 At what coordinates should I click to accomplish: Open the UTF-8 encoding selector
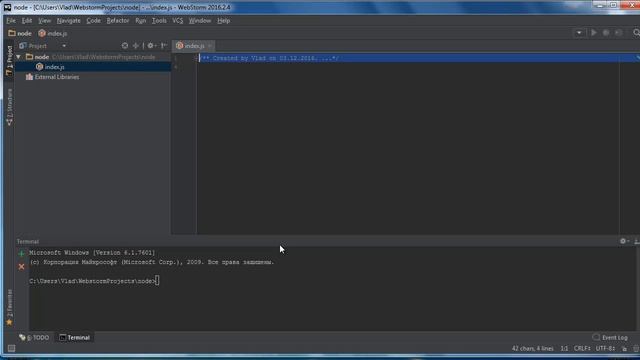click(x=605, y=349)
